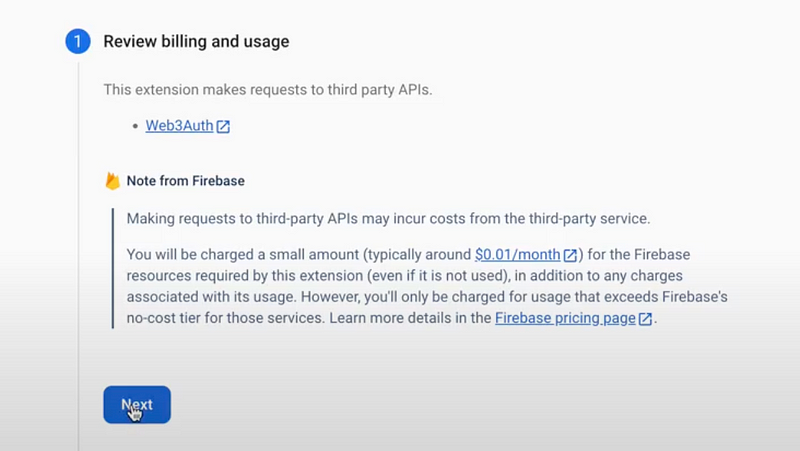Open the Web3Auth link
The width and height of the screenshot is (800, 451).
point(179,126)
